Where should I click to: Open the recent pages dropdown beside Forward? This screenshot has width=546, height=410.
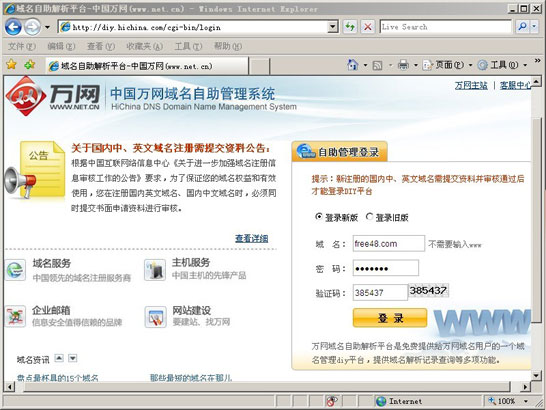click(47, 27)
